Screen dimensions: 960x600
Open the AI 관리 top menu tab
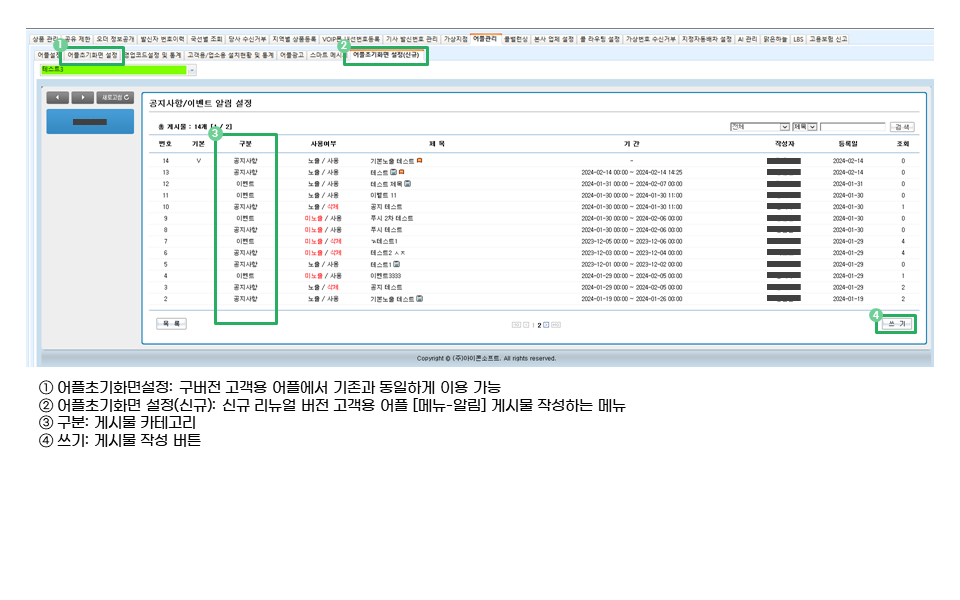(747, 39)
